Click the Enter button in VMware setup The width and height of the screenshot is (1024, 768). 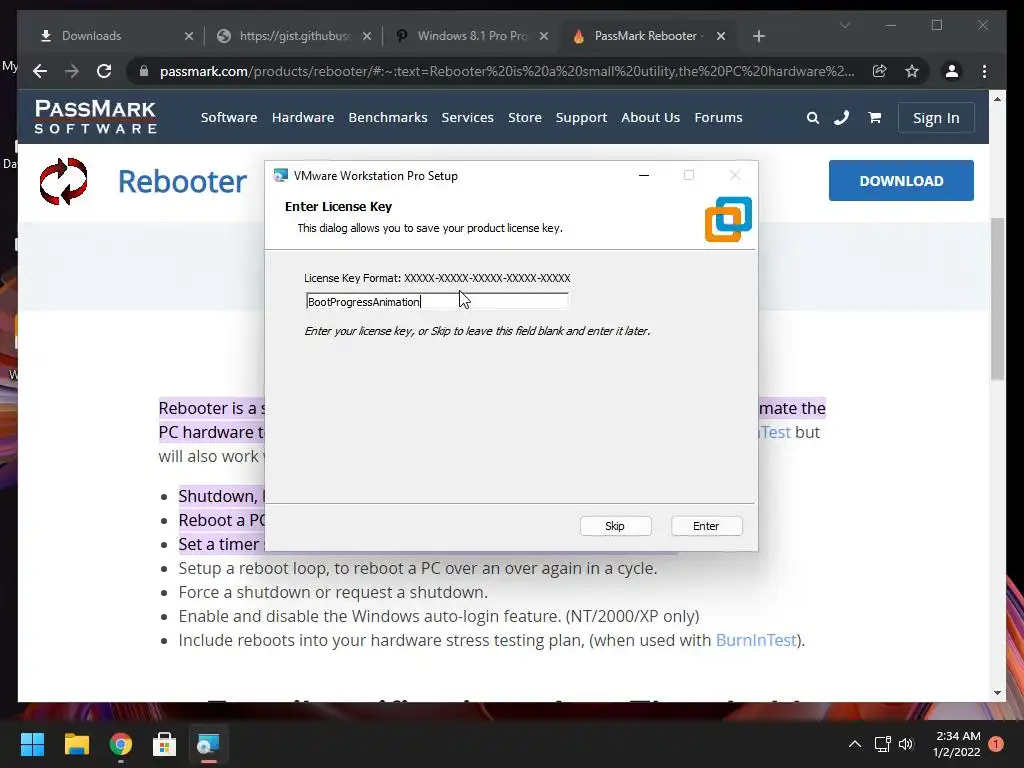coord(706,526)
